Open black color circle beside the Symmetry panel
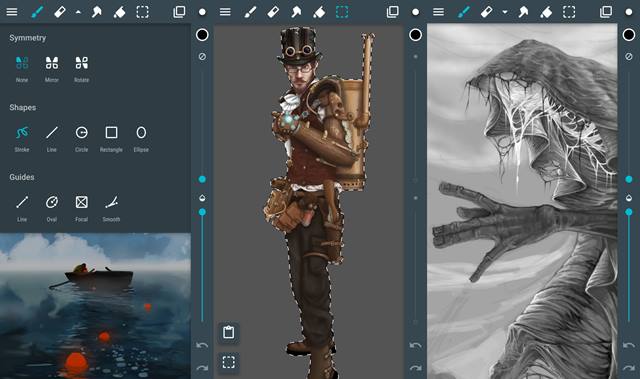 coord(202,35)
